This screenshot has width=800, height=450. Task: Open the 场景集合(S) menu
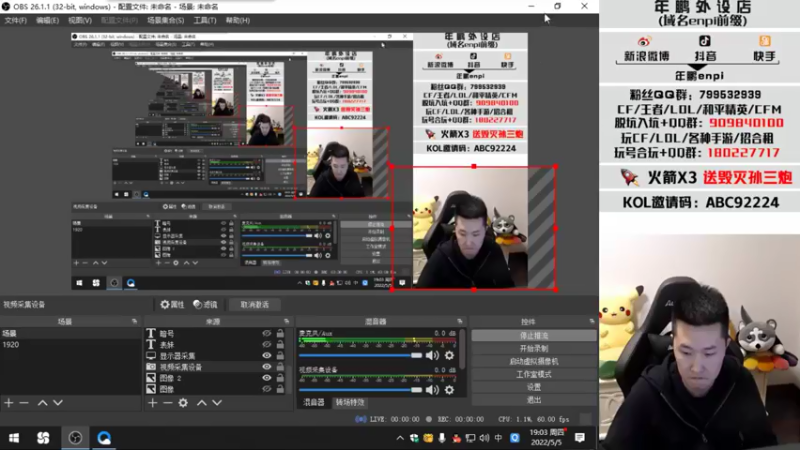click(x=165, y=20)
